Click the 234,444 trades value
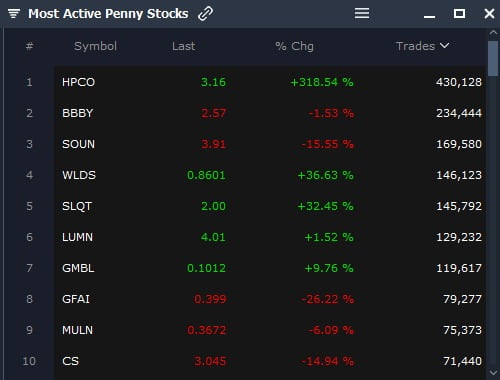This screenshot has width=500, height=380. [459, 113]
